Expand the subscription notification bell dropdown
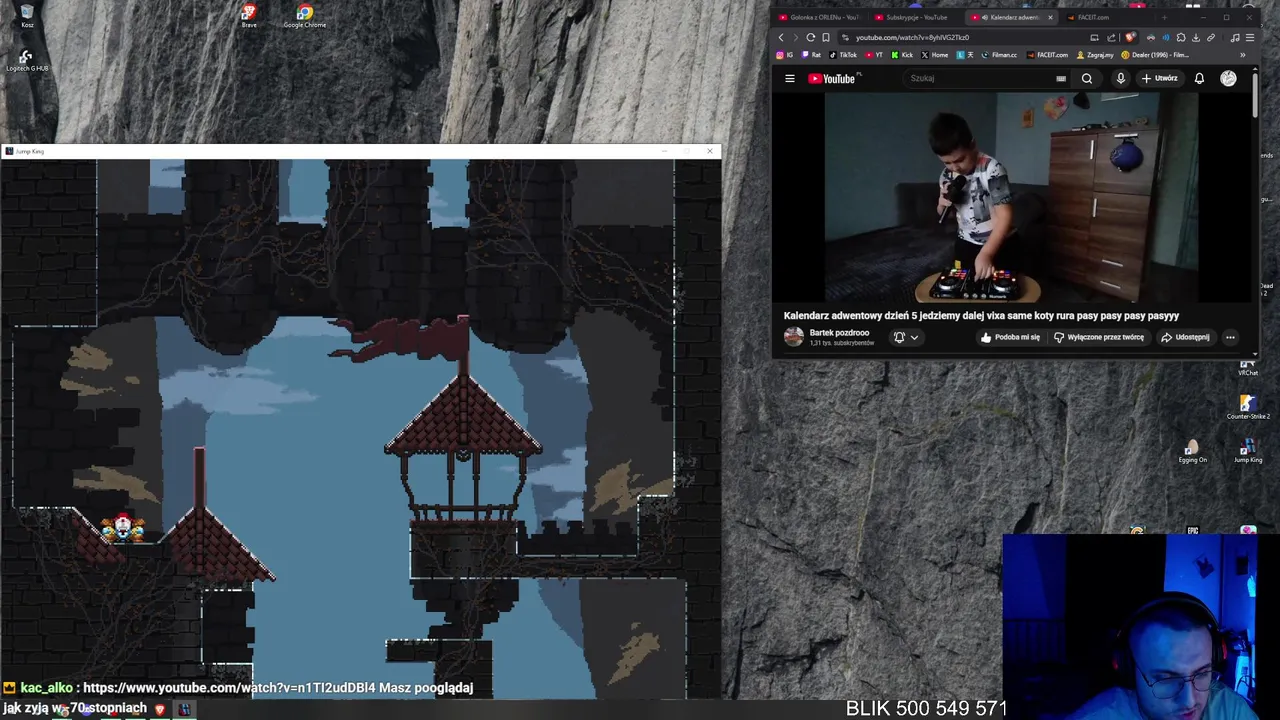 (906, 337)
